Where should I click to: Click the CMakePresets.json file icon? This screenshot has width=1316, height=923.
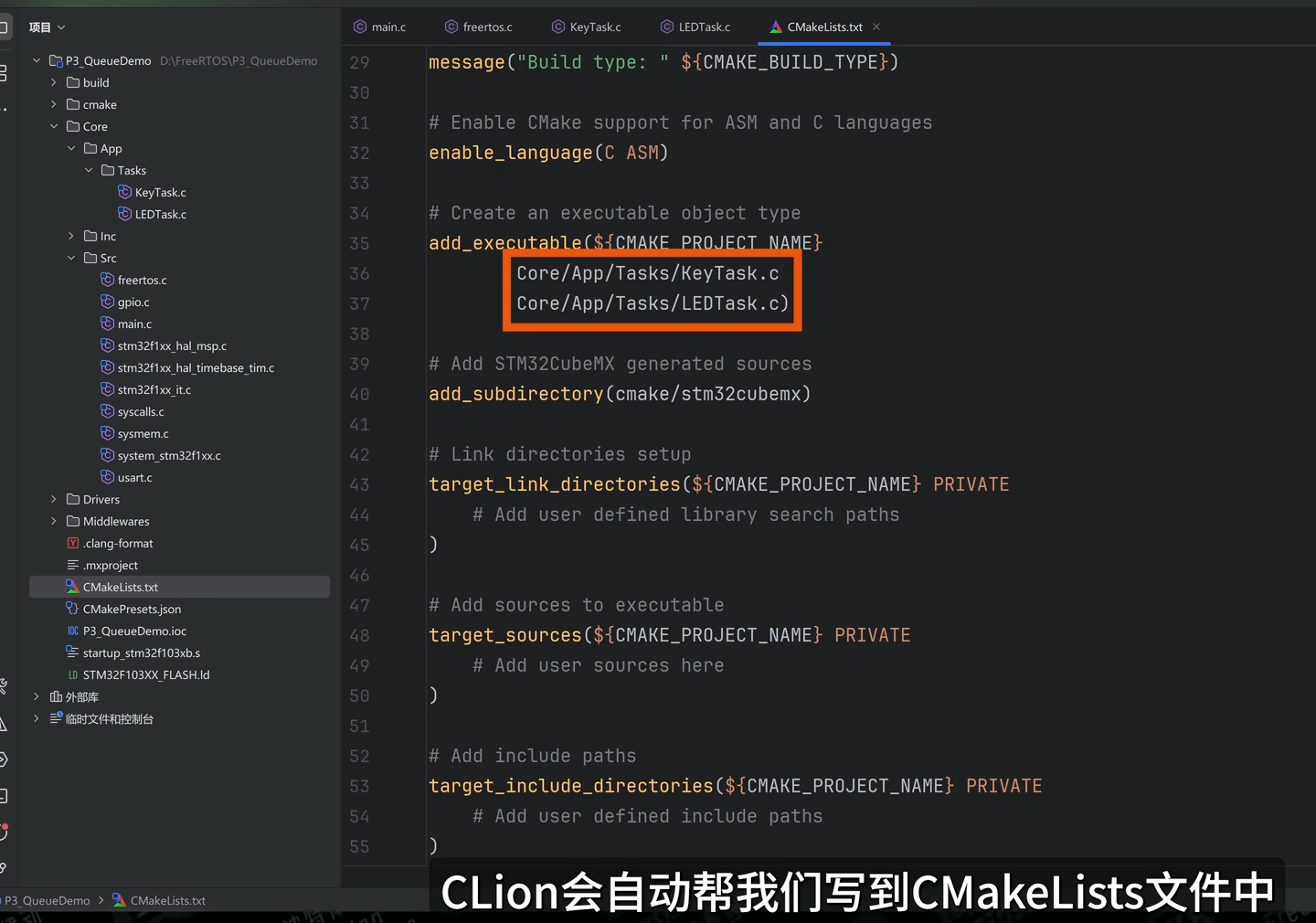tap(73, 609)
